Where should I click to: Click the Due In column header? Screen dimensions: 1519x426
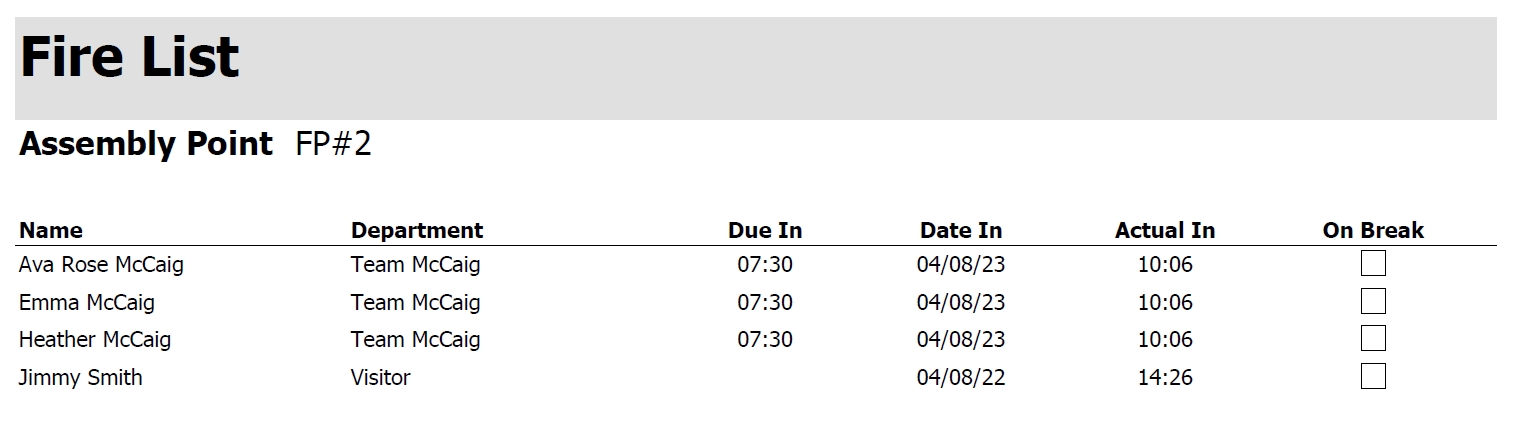pyautogui.click(x=765, y=231)
